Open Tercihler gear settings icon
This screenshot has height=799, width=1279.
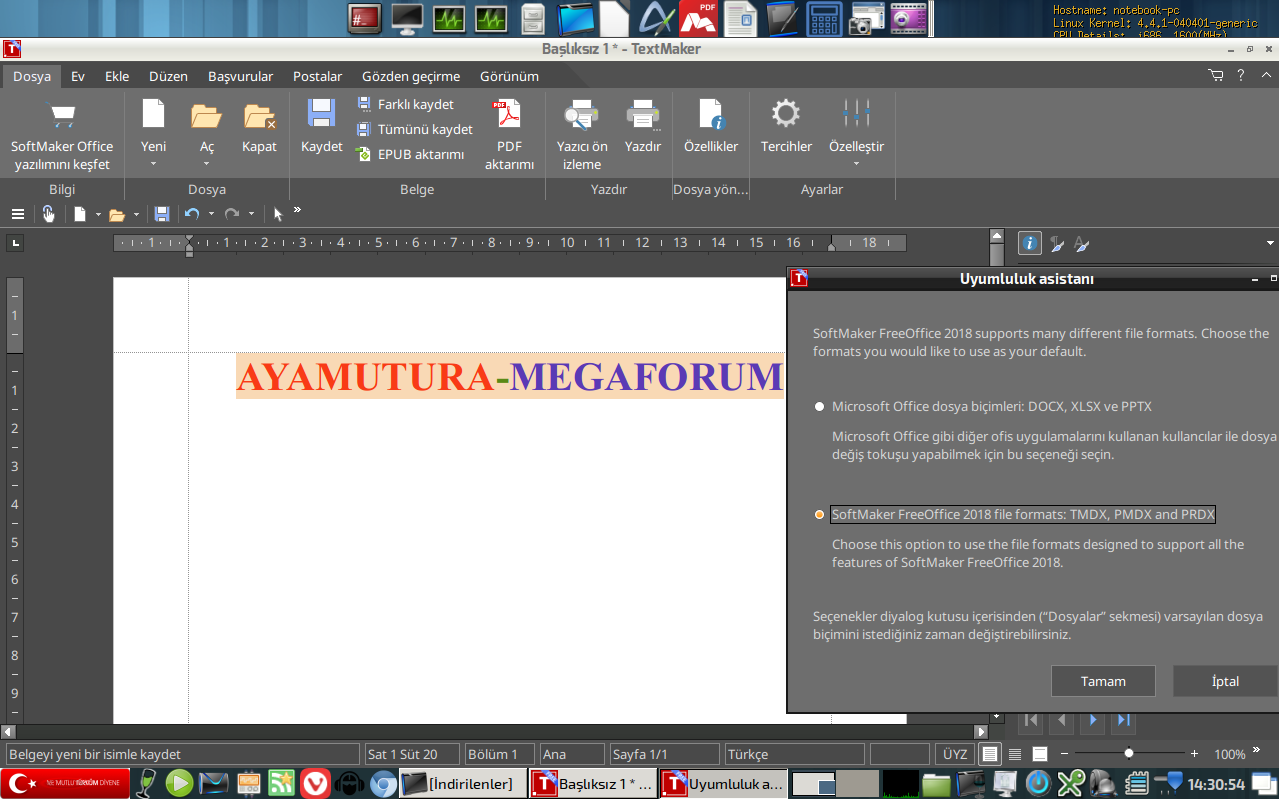(x=786, y=113)
